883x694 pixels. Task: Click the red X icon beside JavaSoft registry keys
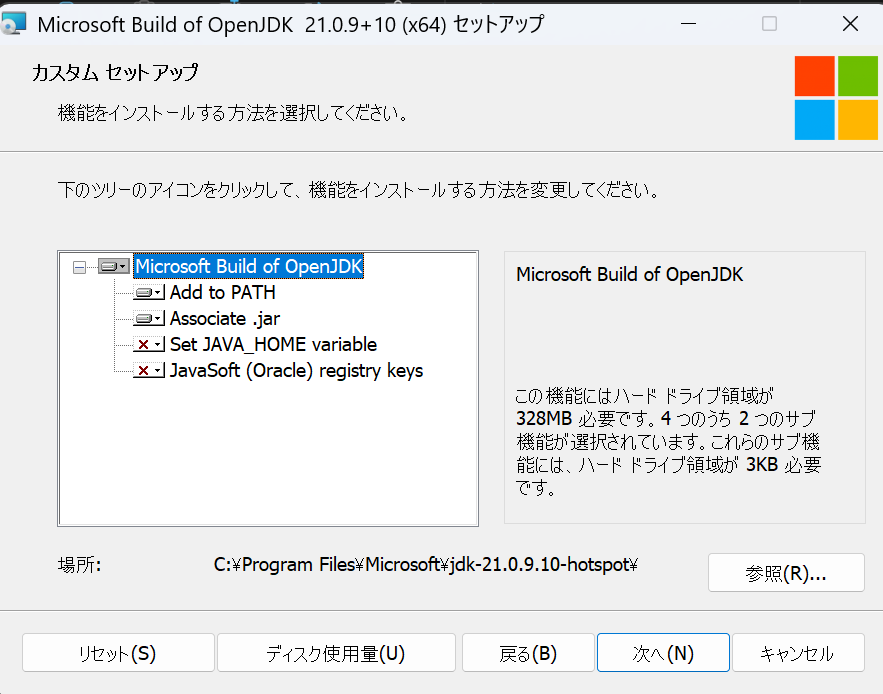tap(149, 371)
